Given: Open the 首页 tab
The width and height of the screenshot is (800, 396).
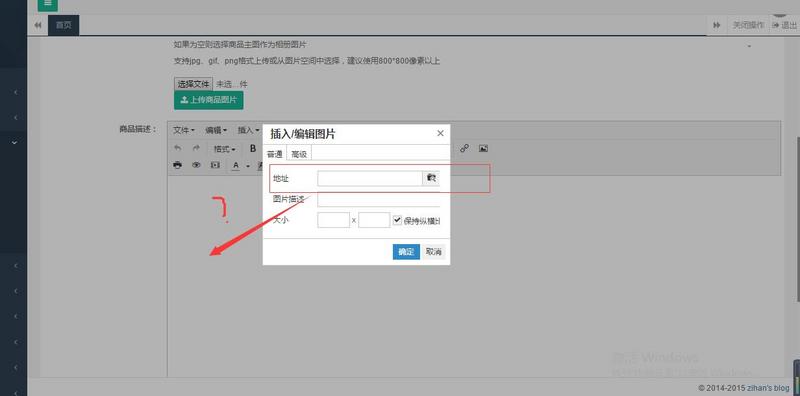Looking at the screenshot, I should coord(64,25).
